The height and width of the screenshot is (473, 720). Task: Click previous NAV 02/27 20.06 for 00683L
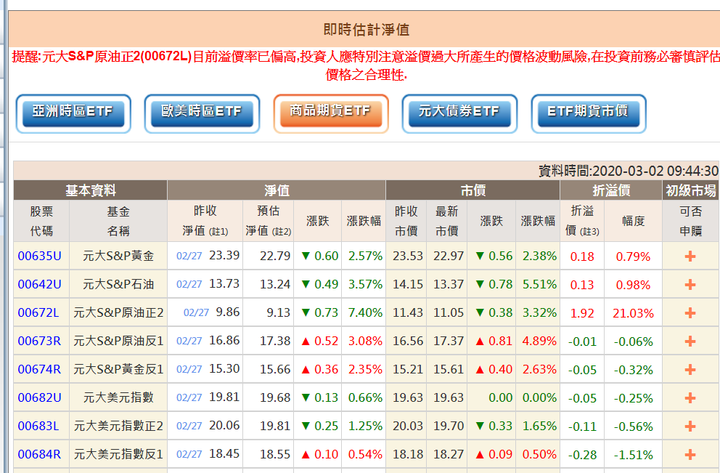click(208, 425)
